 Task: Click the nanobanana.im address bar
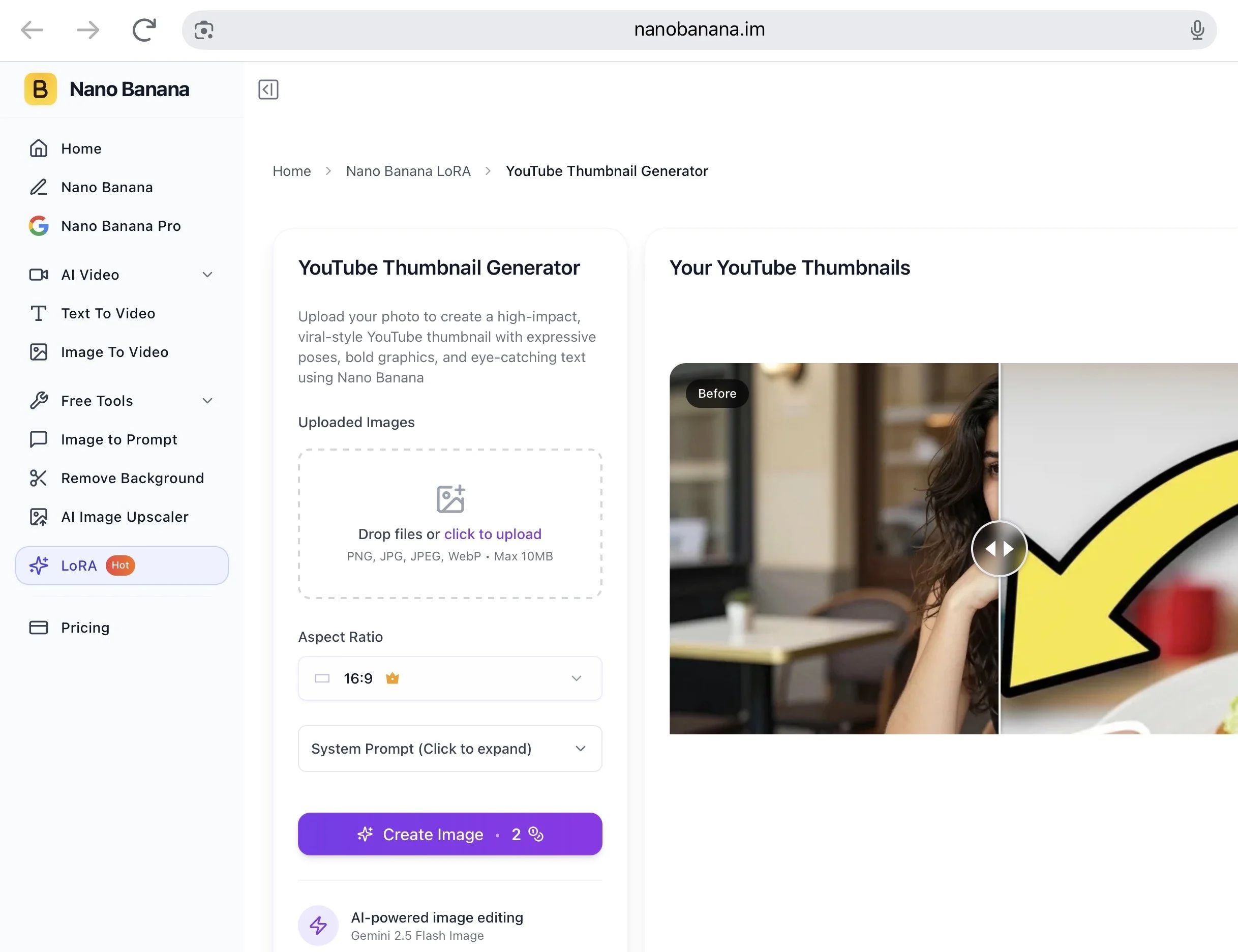point(699,29)
